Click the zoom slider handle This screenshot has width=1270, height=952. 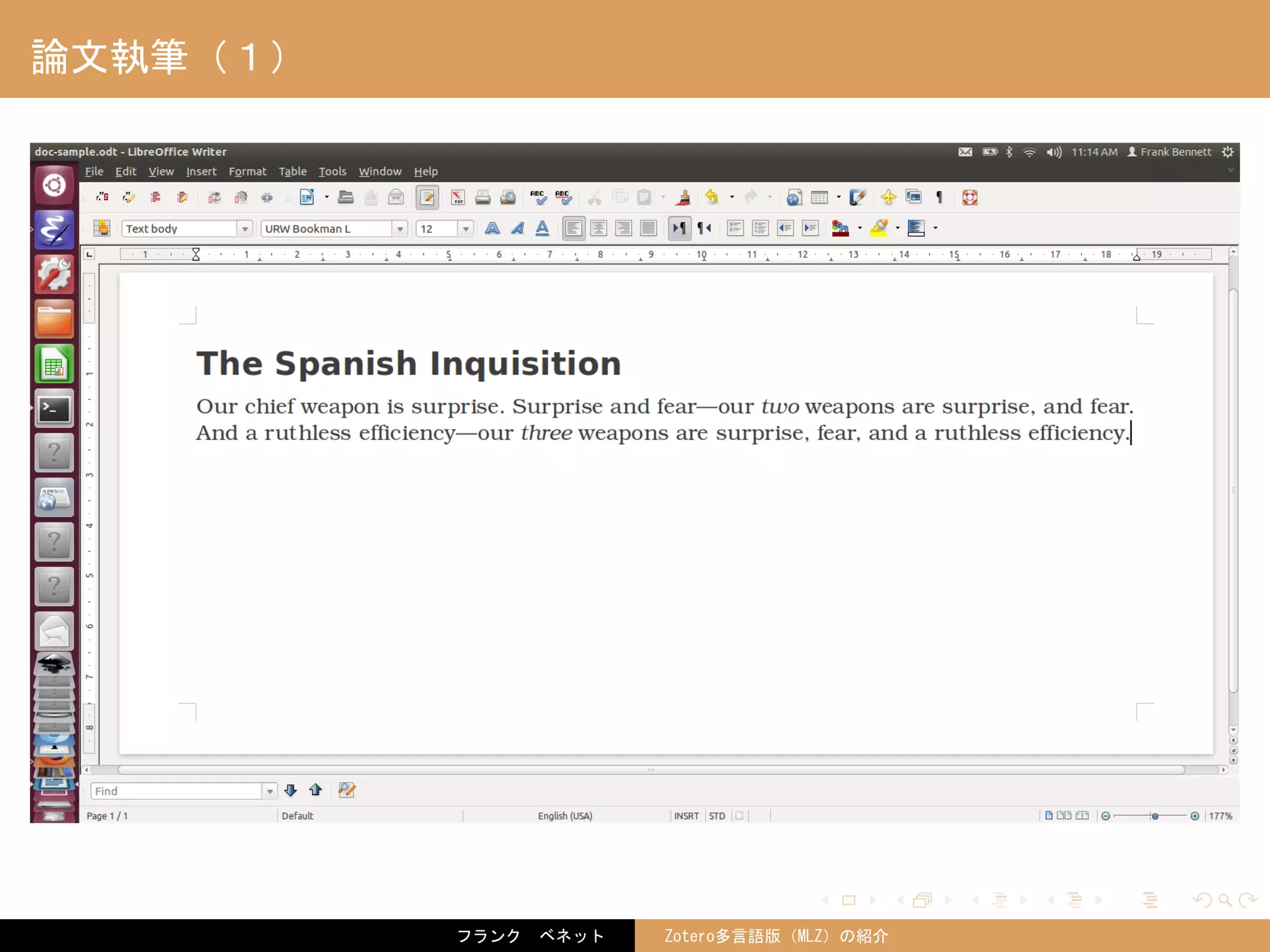1155,816
